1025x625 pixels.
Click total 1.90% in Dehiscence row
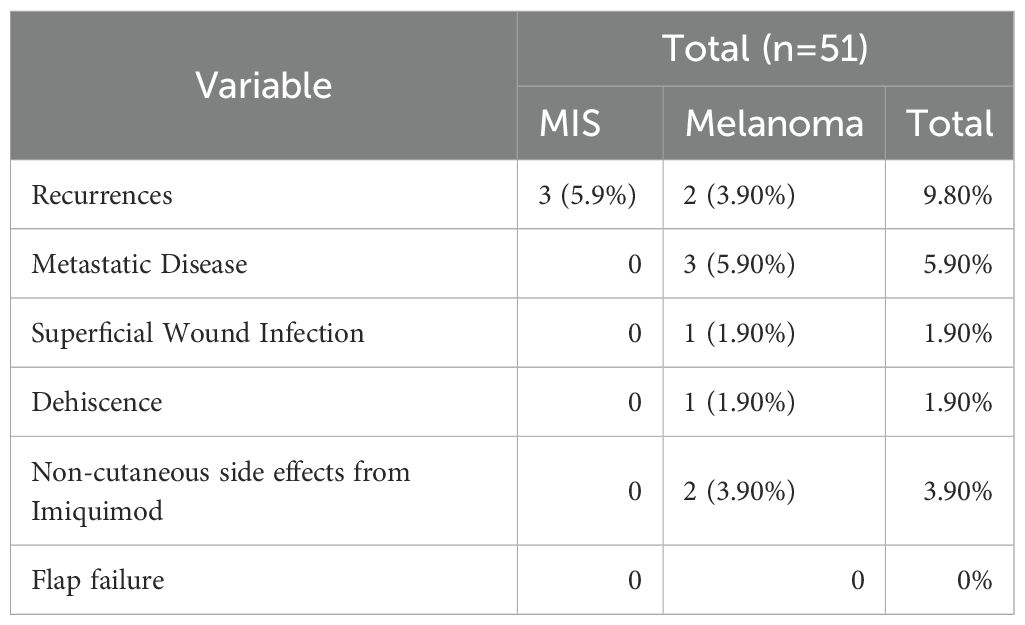pos(959,402)
